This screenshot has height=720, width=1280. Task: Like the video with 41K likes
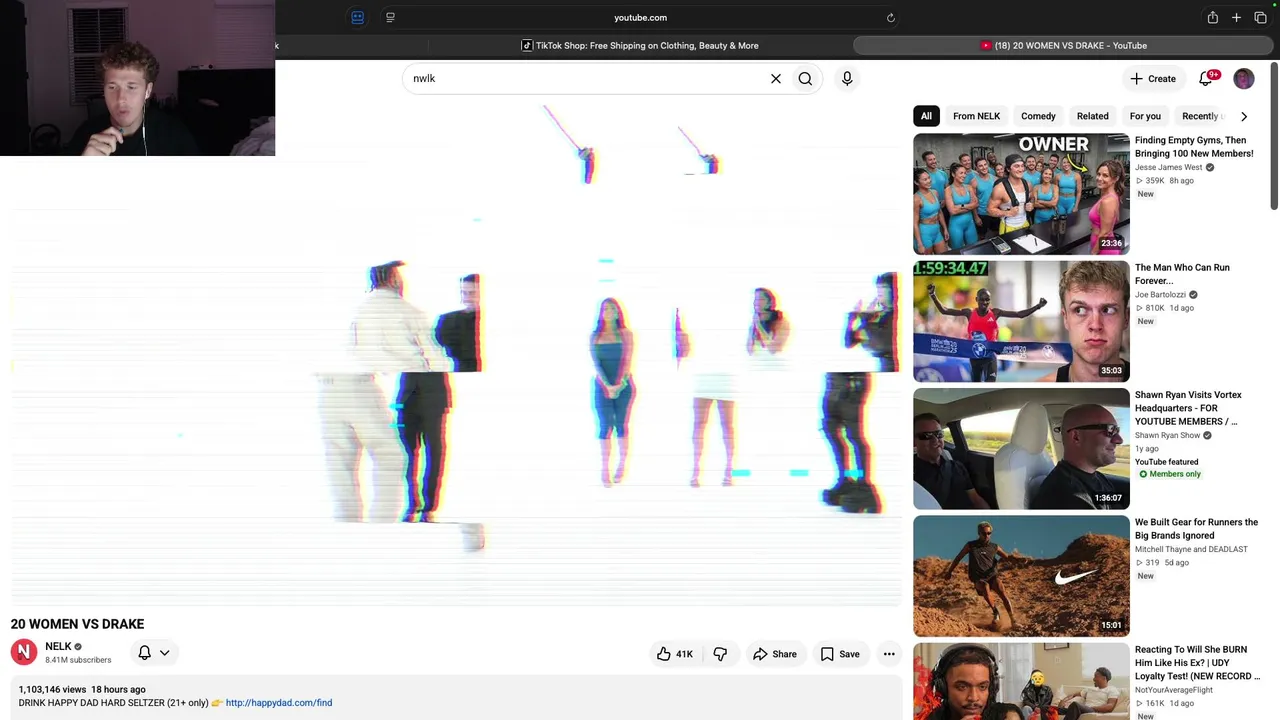(675, 654)
